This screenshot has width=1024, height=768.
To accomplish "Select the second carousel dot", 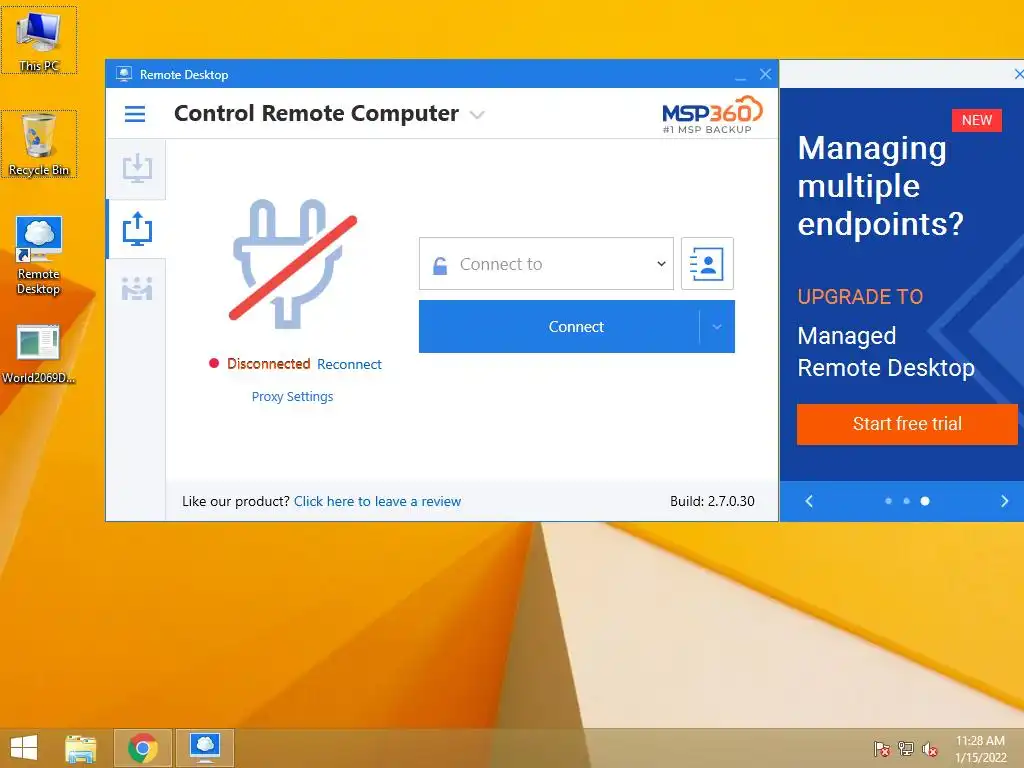I will (x=906, y=501).
